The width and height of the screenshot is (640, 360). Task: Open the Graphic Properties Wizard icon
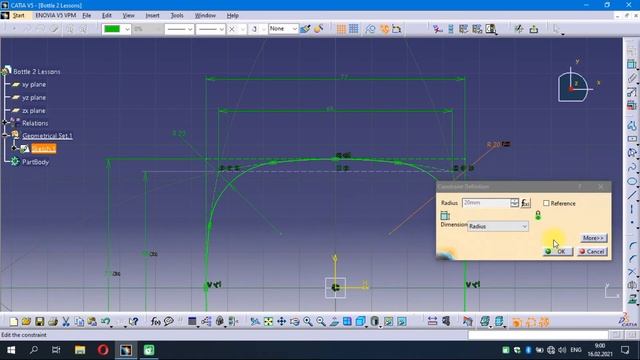pyautogui.click(x=318, y=29)
